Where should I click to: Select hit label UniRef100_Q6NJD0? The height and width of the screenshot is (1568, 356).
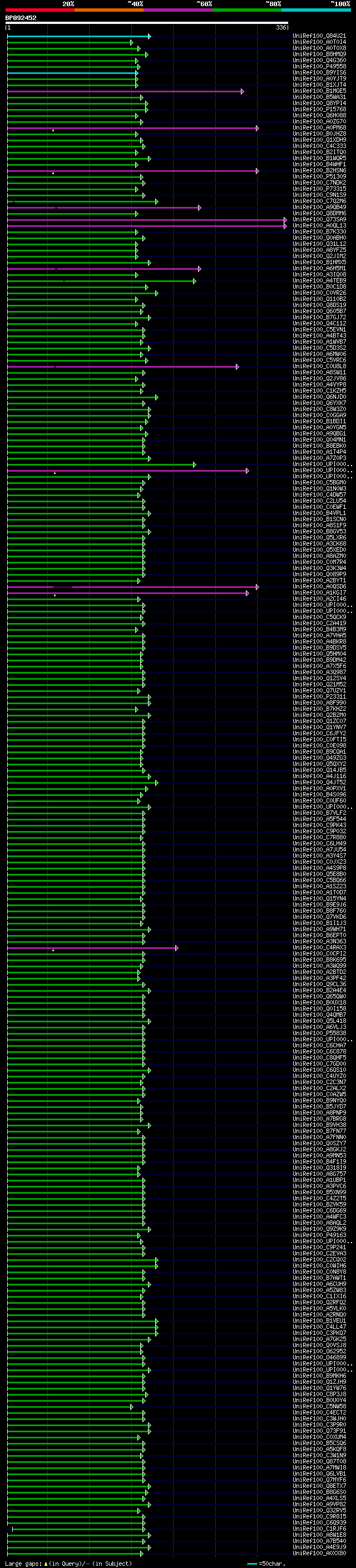tap(319, 397)
